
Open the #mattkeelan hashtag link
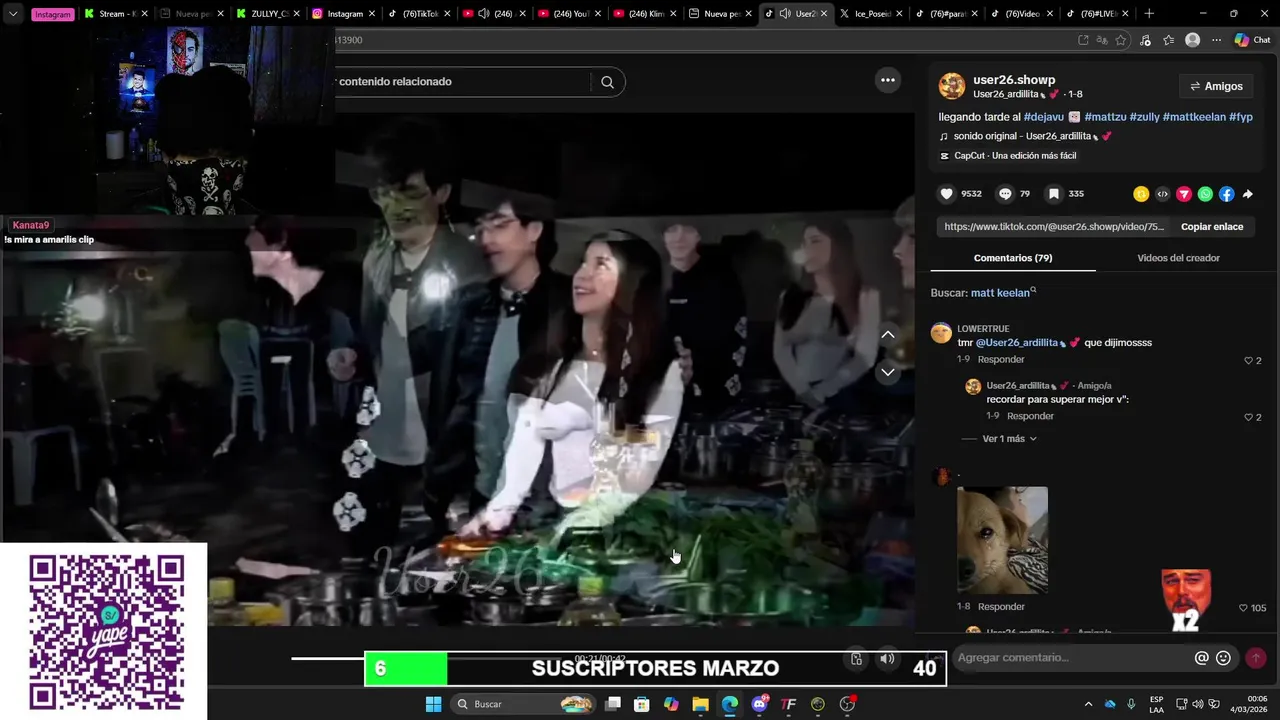1194,117
